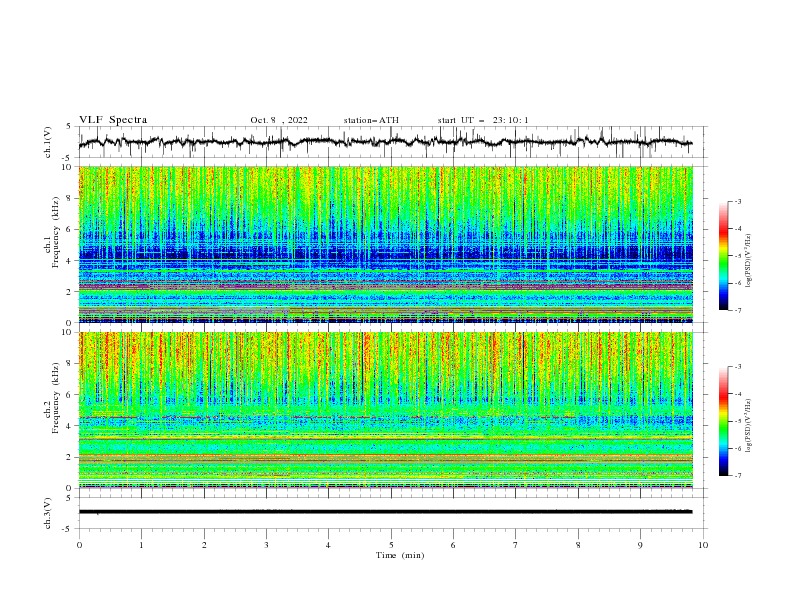Click the ch.1 spectrogram panel

pyautogui.click(x=385, y=244)
